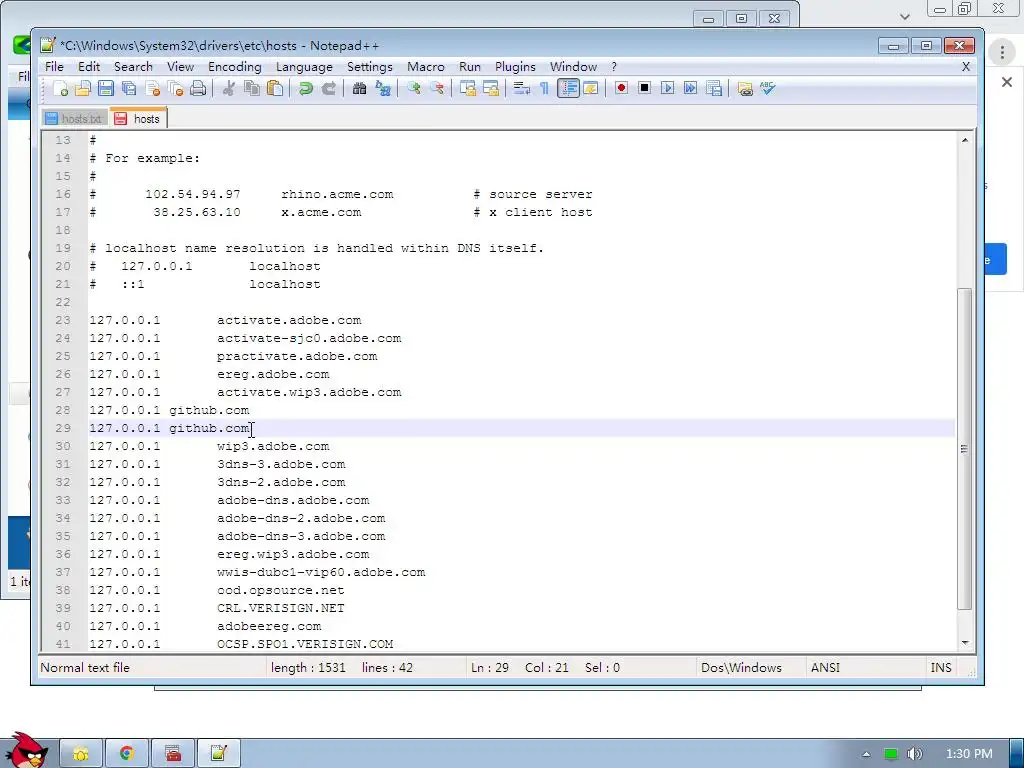Open the Plugins menu
Viewport: 1024px width, 768px height.
click(515, 67)
